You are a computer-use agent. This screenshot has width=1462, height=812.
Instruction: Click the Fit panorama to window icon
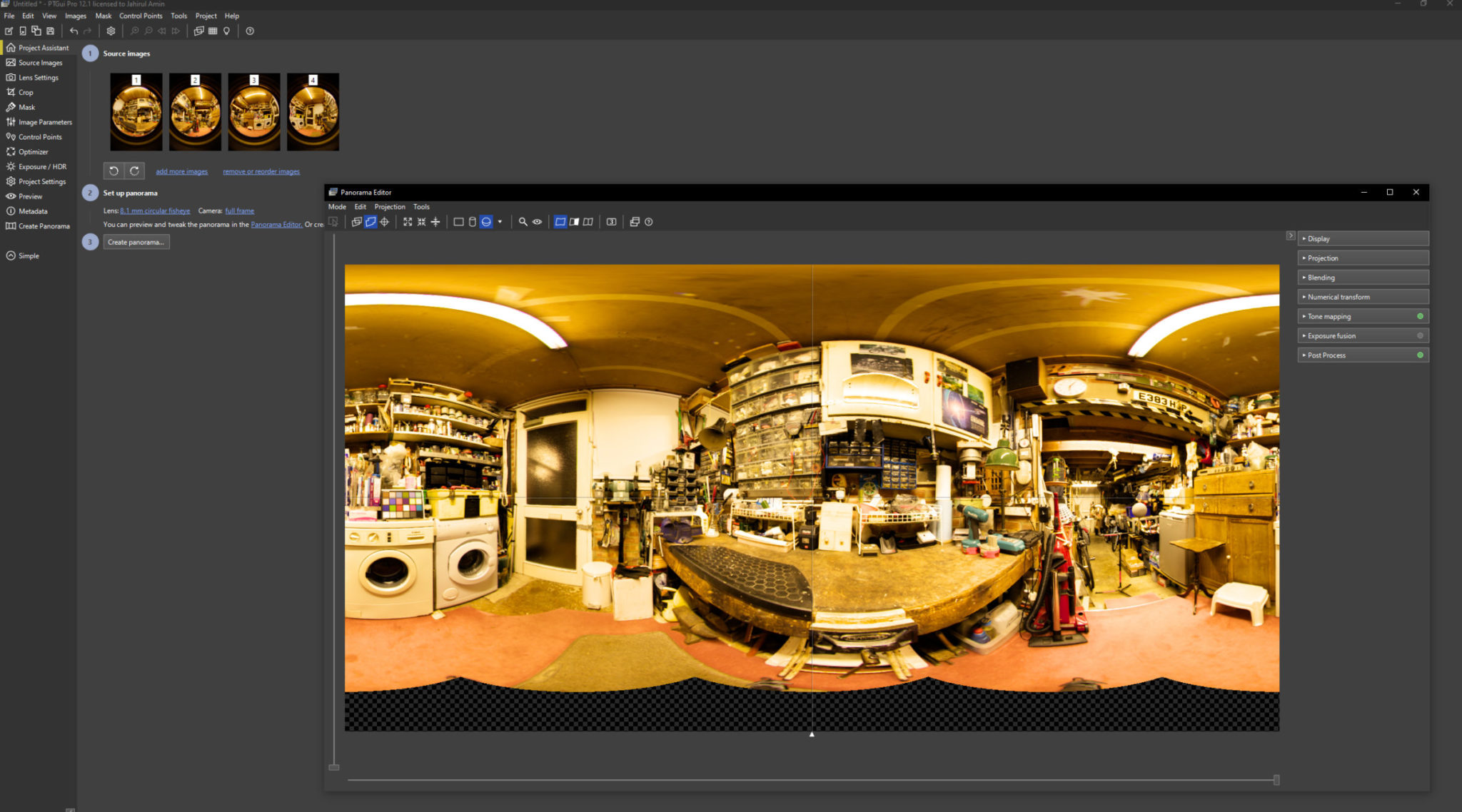407,222
